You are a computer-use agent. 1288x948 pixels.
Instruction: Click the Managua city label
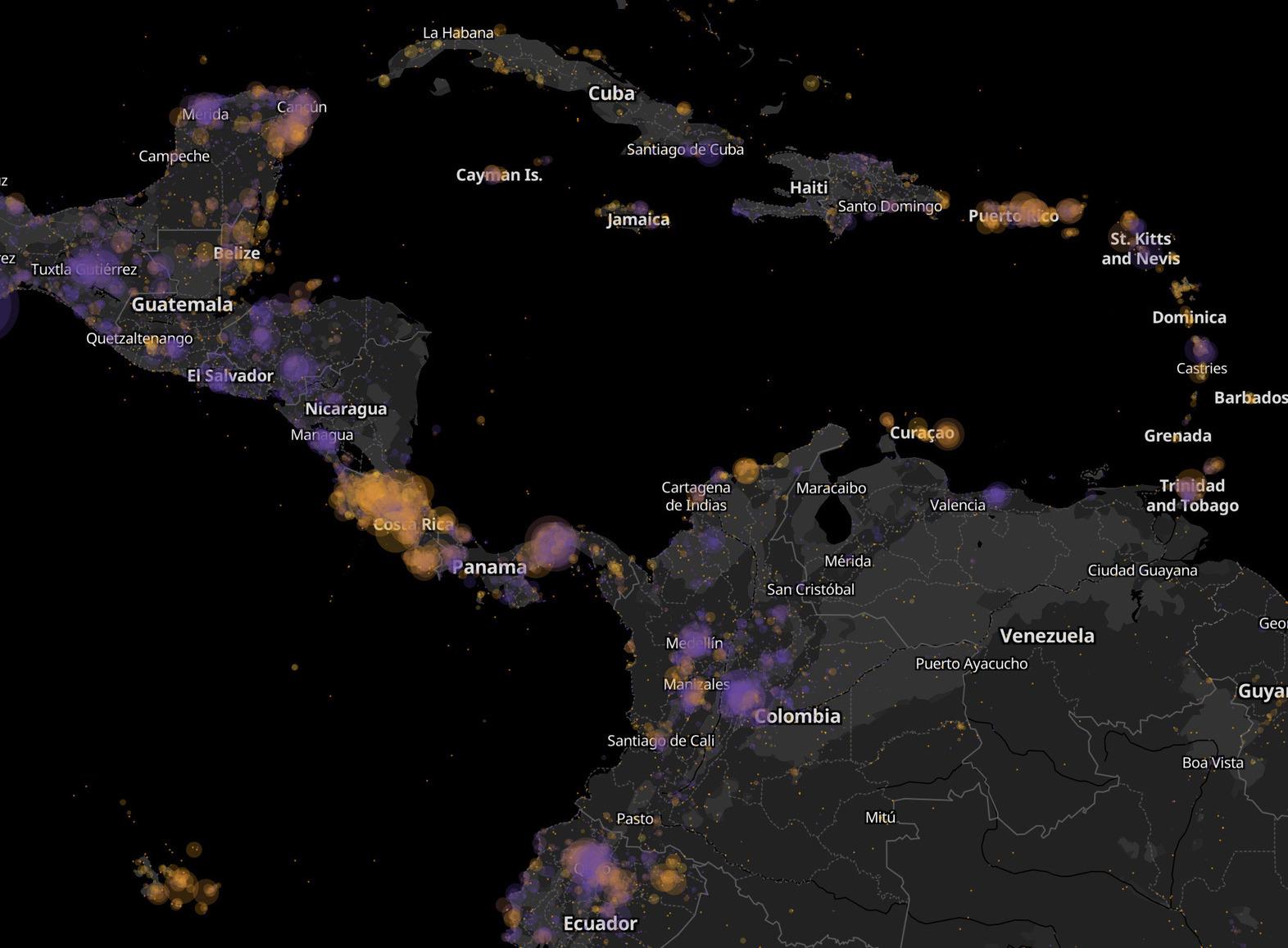[x=322, y=435]
